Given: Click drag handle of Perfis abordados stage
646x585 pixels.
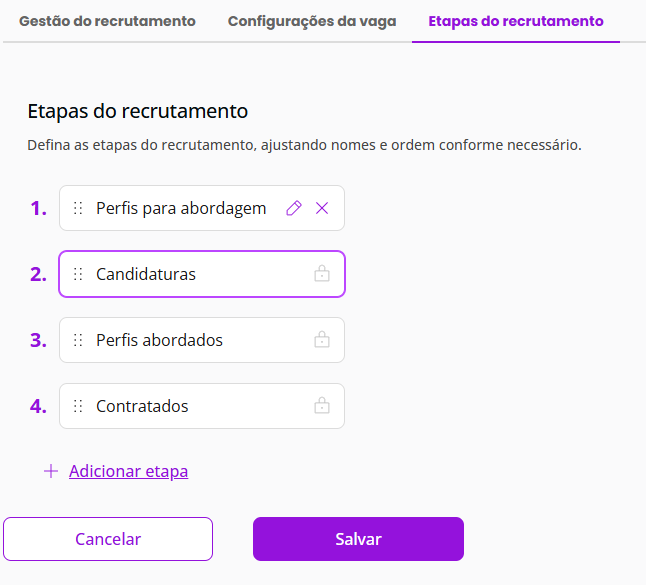Looking at the screenshot, I should coord(78,340).
